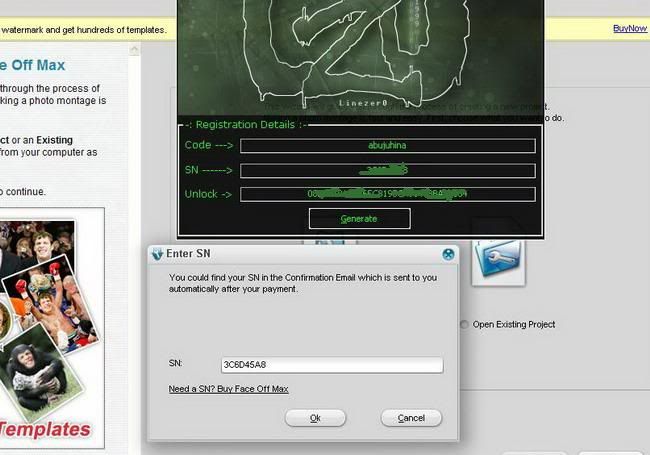Click the Code field containing abujuhina
650x455 pixels.
388,145
